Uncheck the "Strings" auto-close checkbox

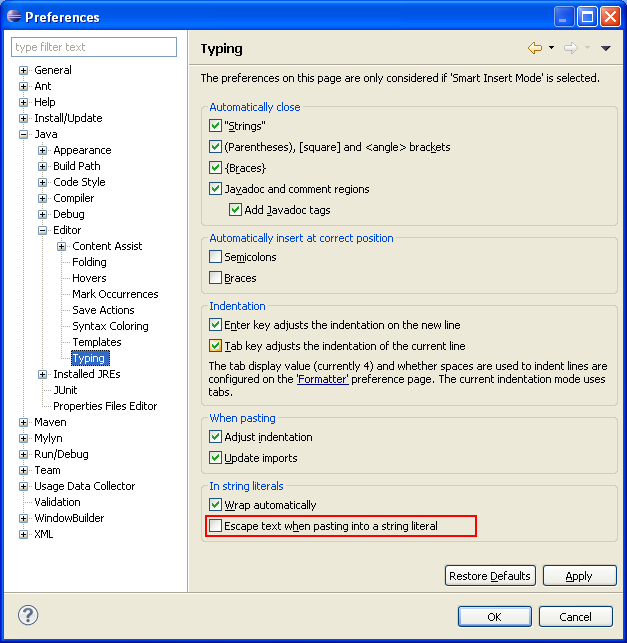(215, 125)
